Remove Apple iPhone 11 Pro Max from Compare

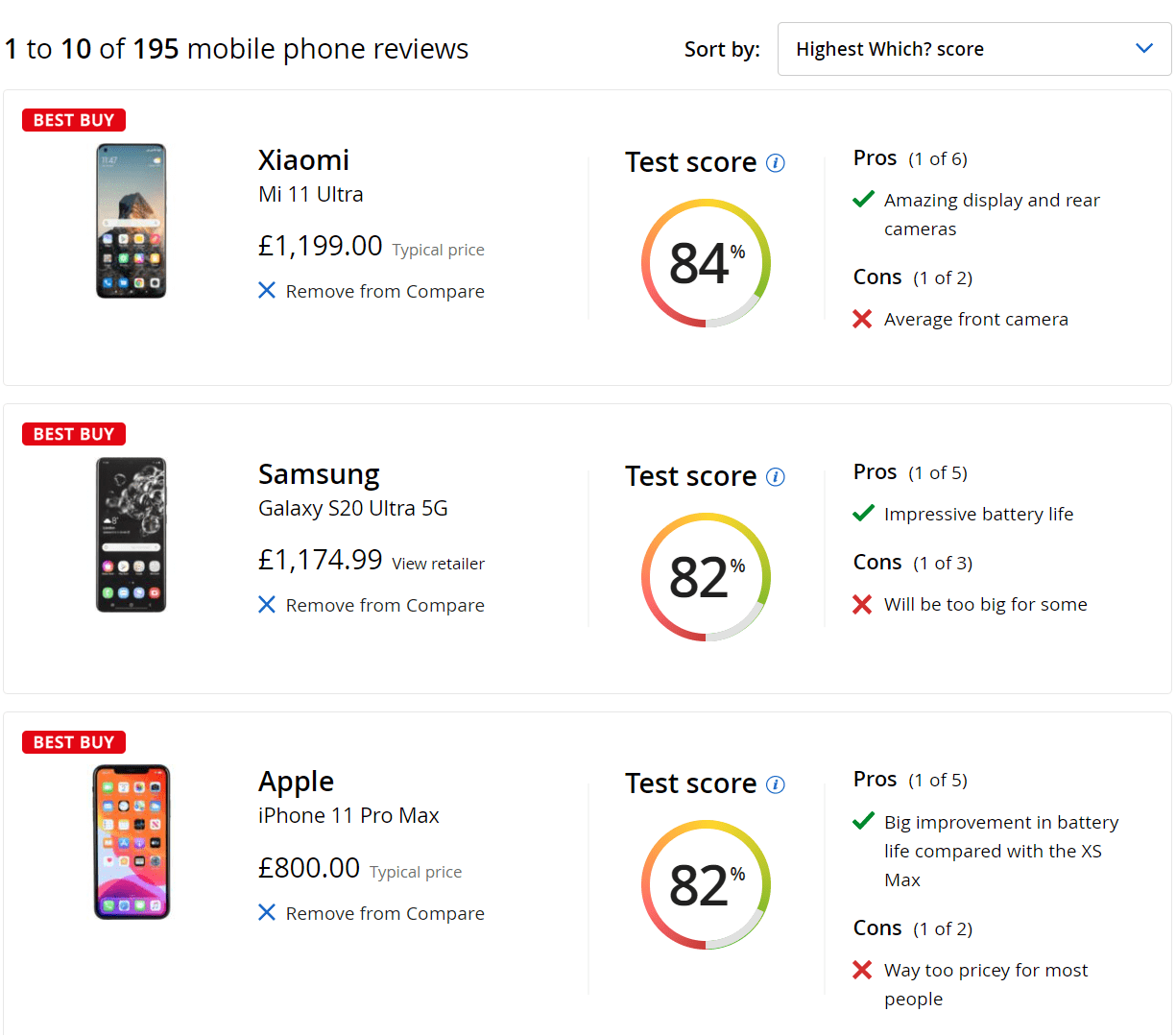(x=384, y=913)
